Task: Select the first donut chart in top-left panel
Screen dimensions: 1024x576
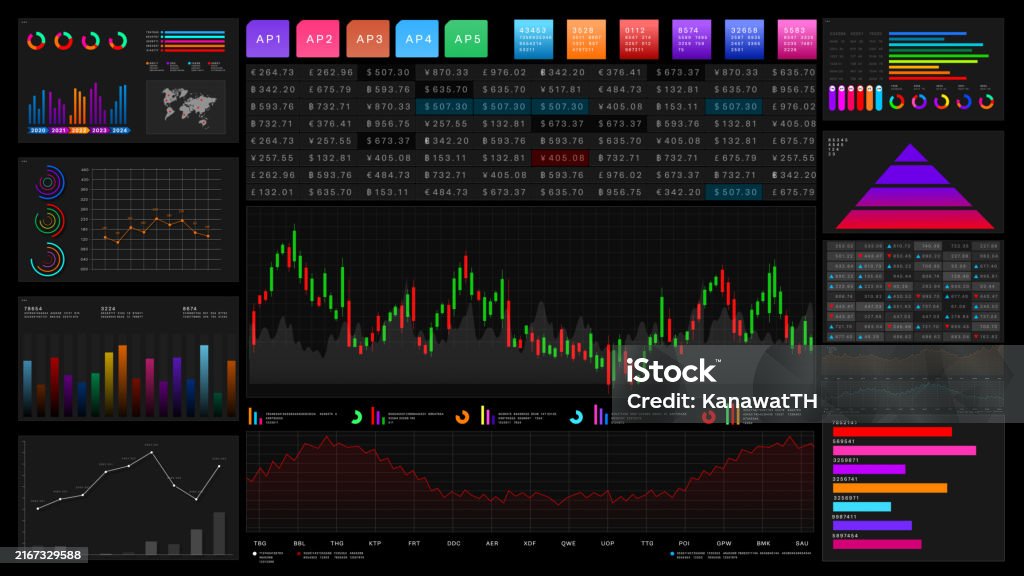Action: click(x=36, y=40)
